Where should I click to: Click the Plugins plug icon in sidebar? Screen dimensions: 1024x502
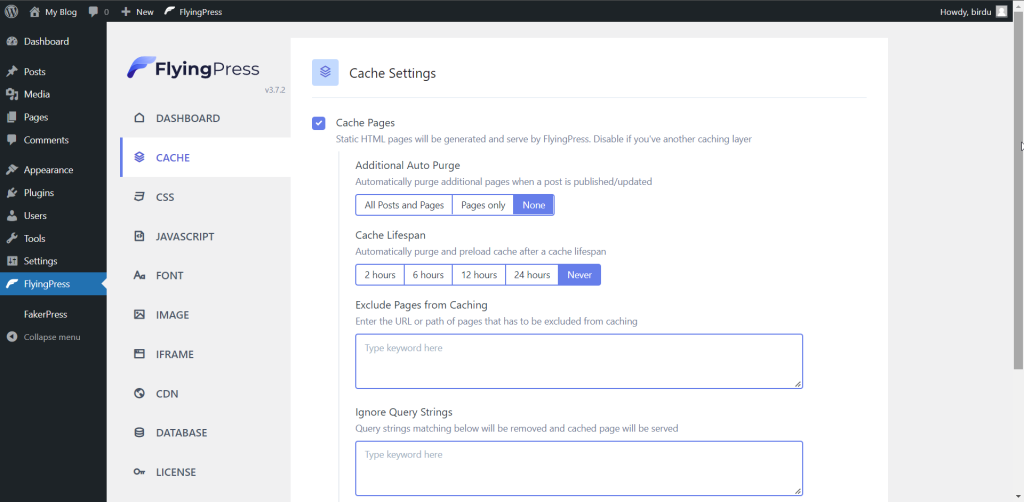coord(12,193)
